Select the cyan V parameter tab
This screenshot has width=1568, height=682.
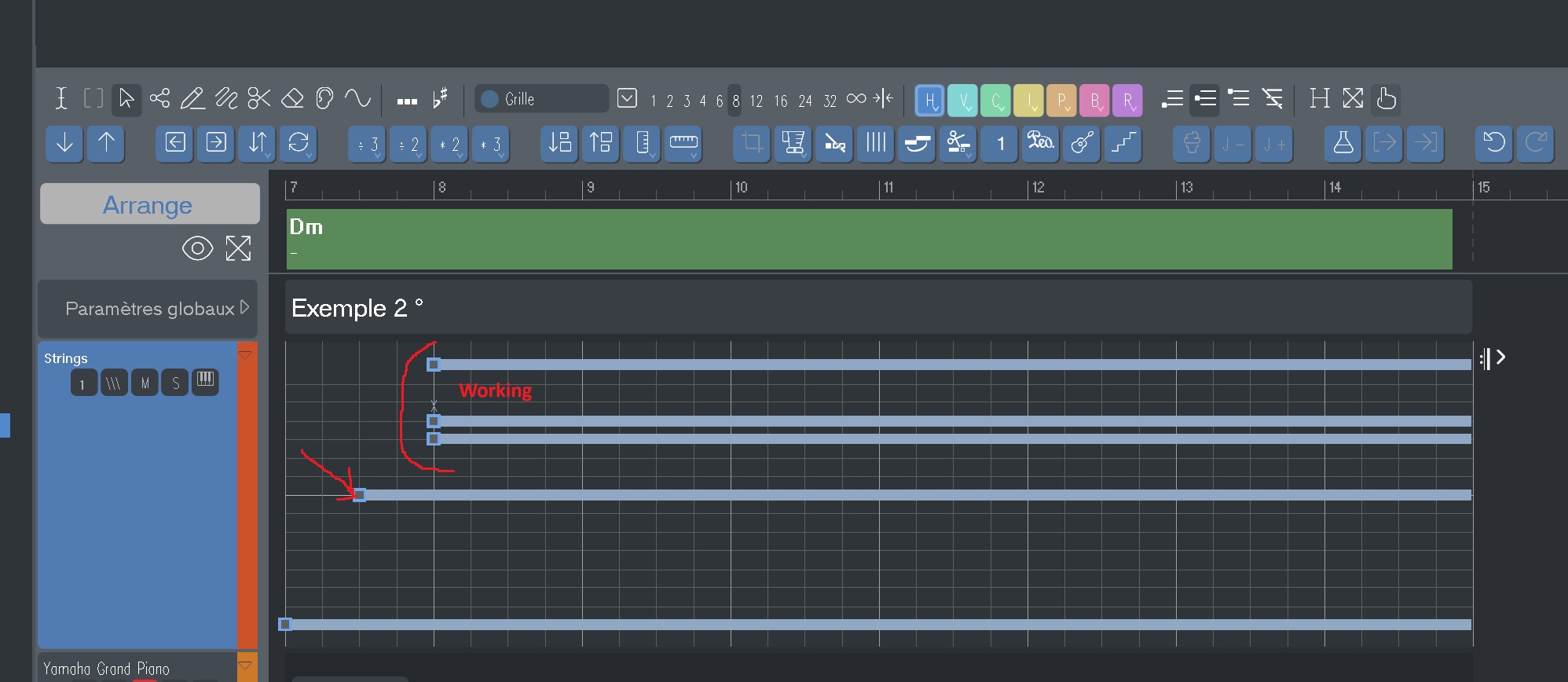point(962,101)
